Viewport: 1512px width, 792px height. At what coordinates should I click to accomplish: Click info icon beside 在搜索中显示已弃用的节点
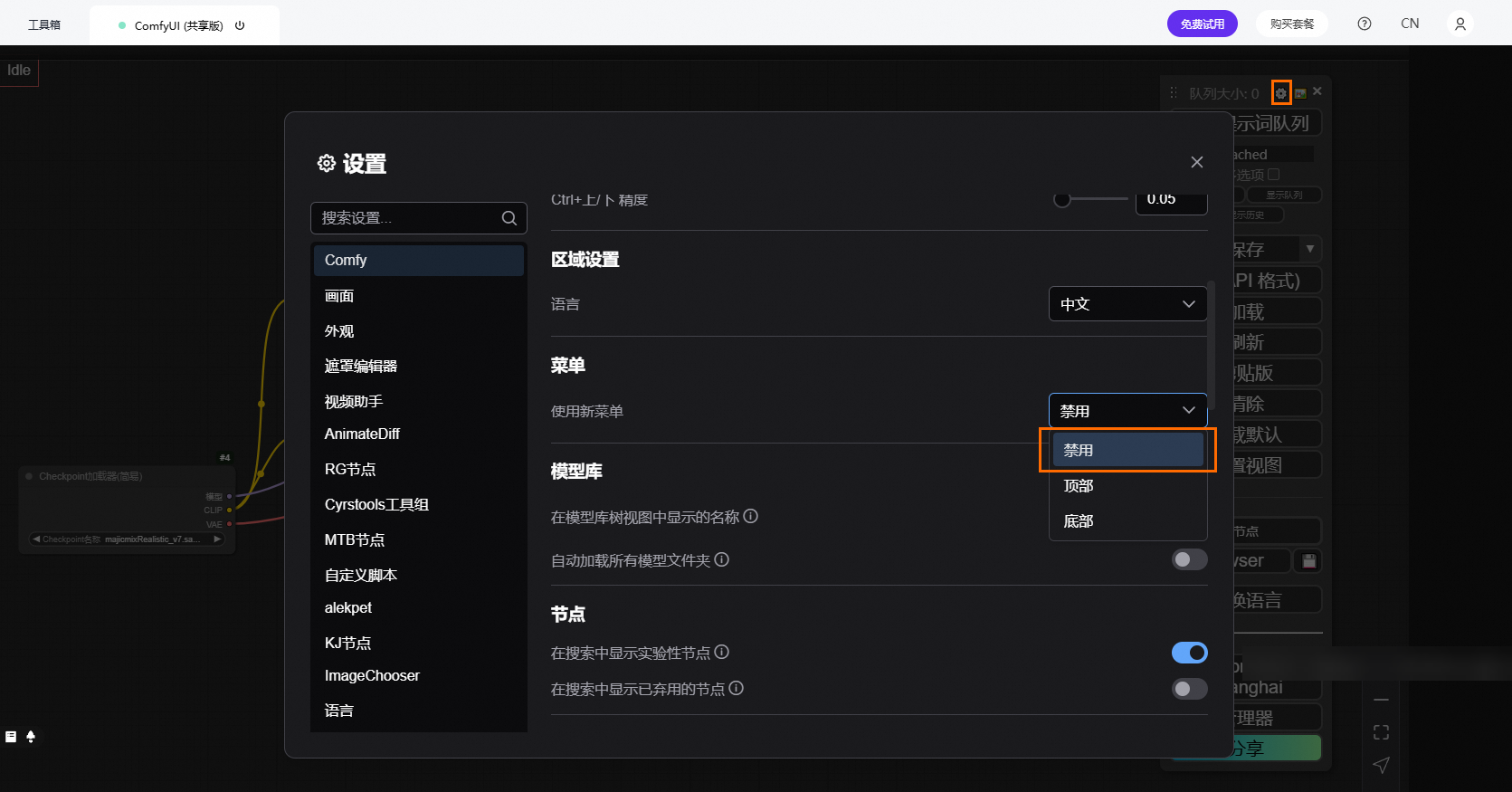point(737,688)
